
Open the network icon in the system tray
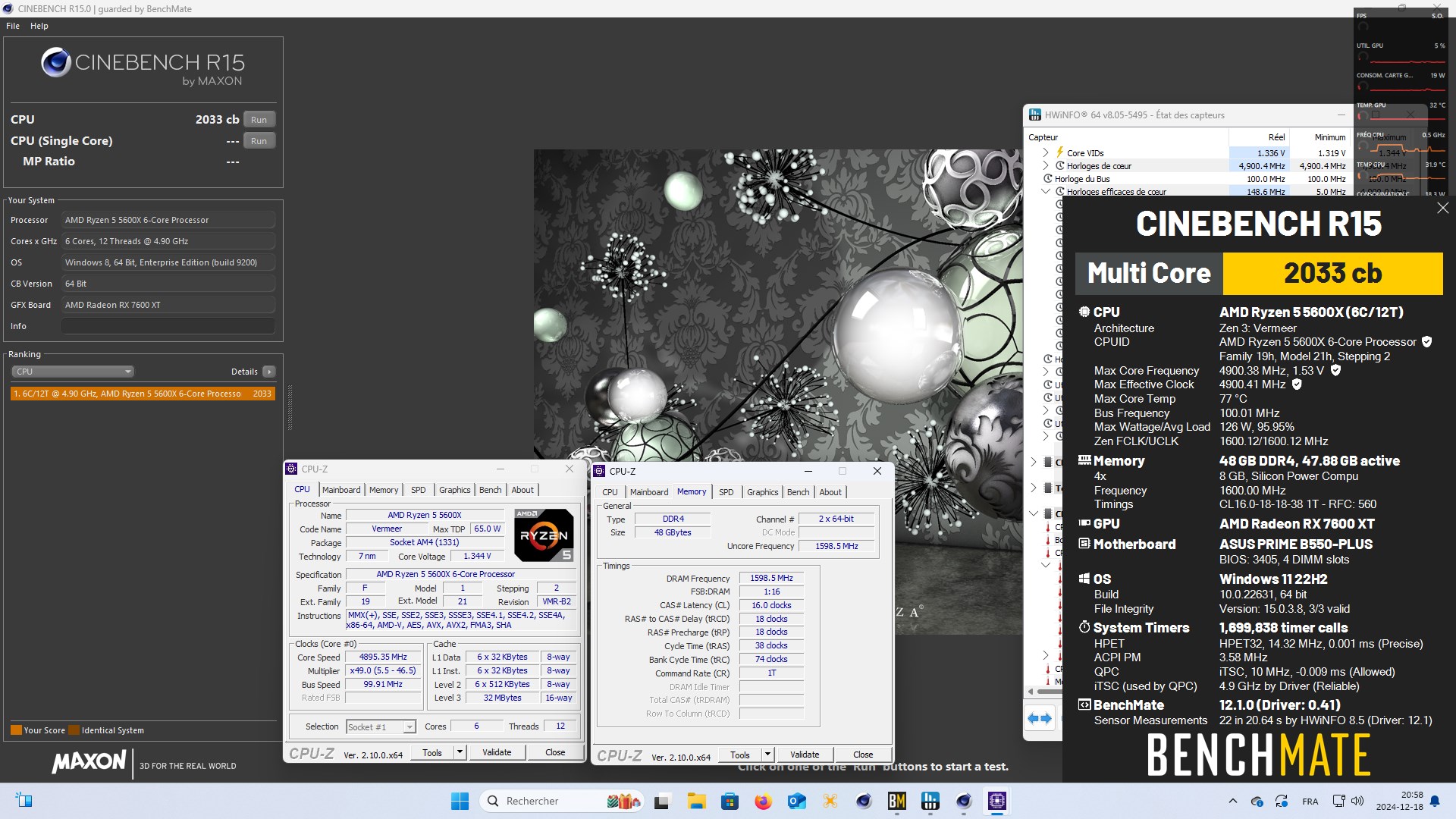point(1339,801)
